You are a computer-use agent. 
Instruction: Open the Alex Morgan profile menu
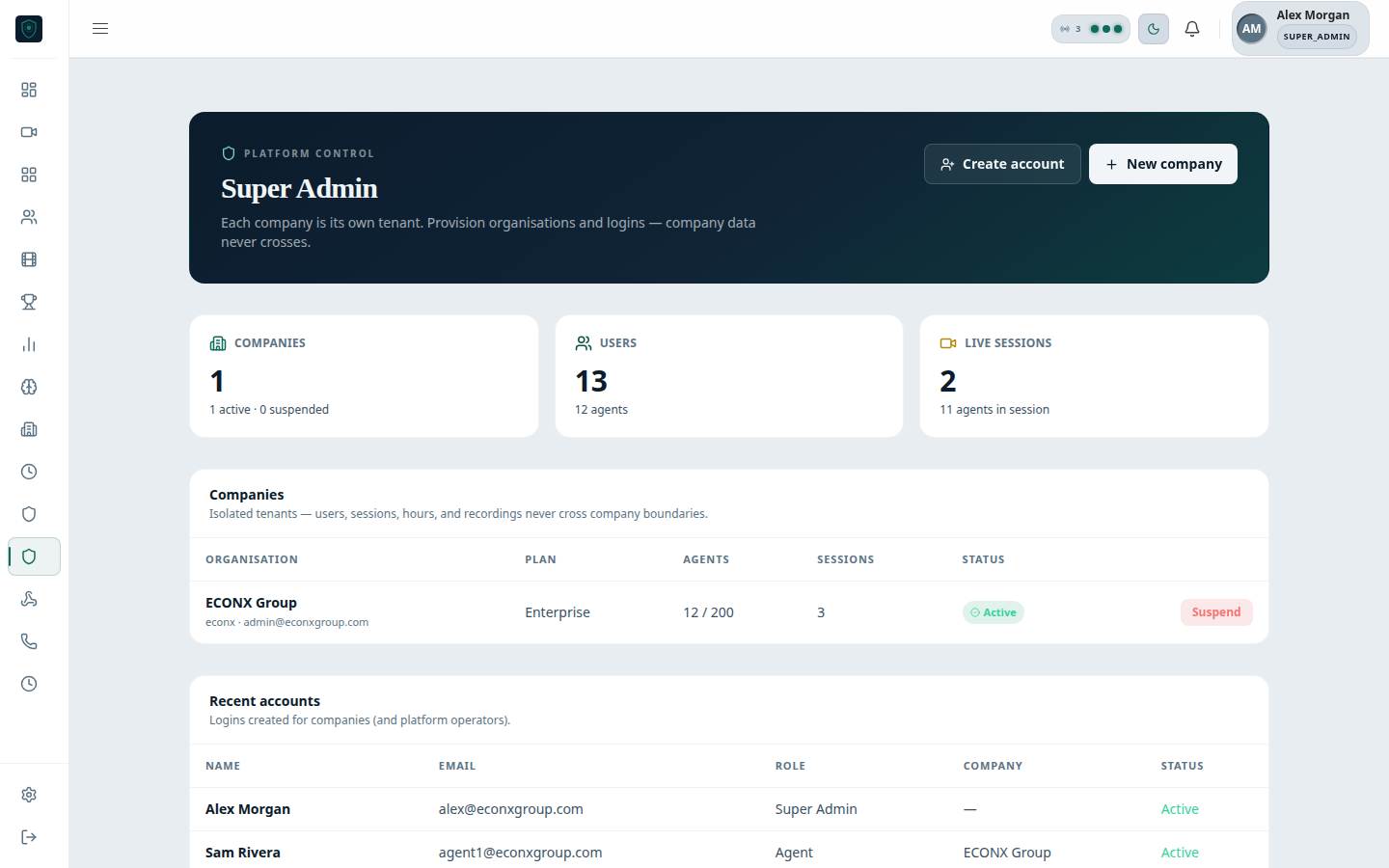click(1300, 28)
